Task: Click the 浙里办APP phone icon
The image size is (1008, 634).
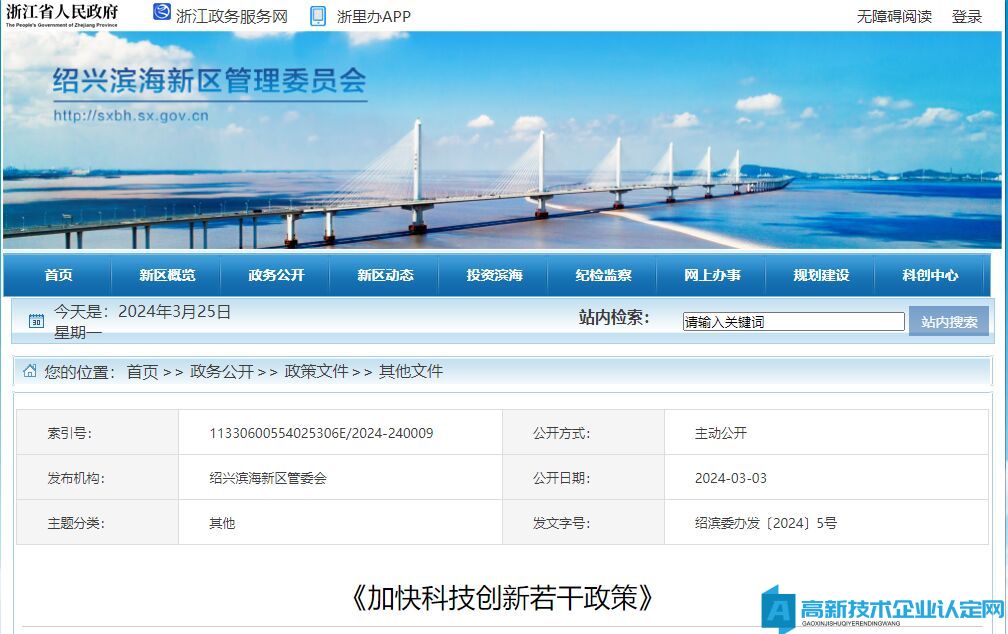Action: click(x=318, y=16)
